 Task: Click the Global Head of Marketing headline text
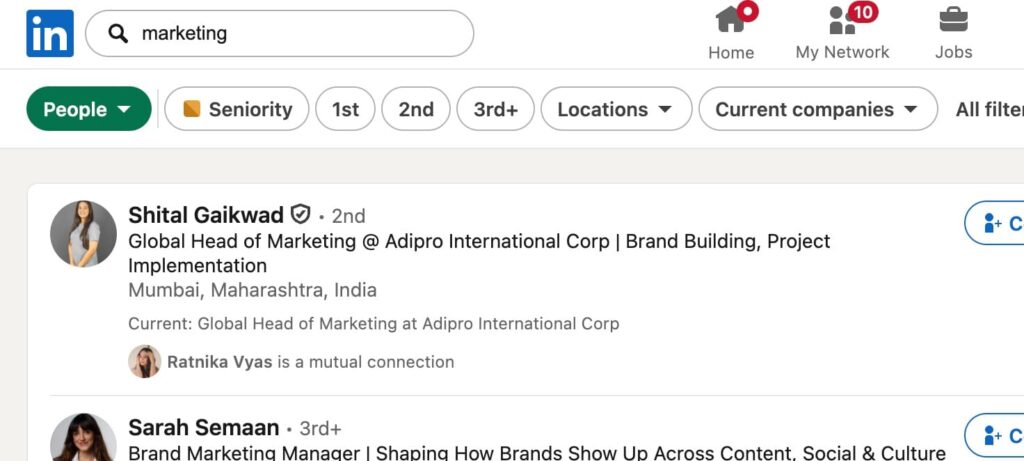pos(479,253)
